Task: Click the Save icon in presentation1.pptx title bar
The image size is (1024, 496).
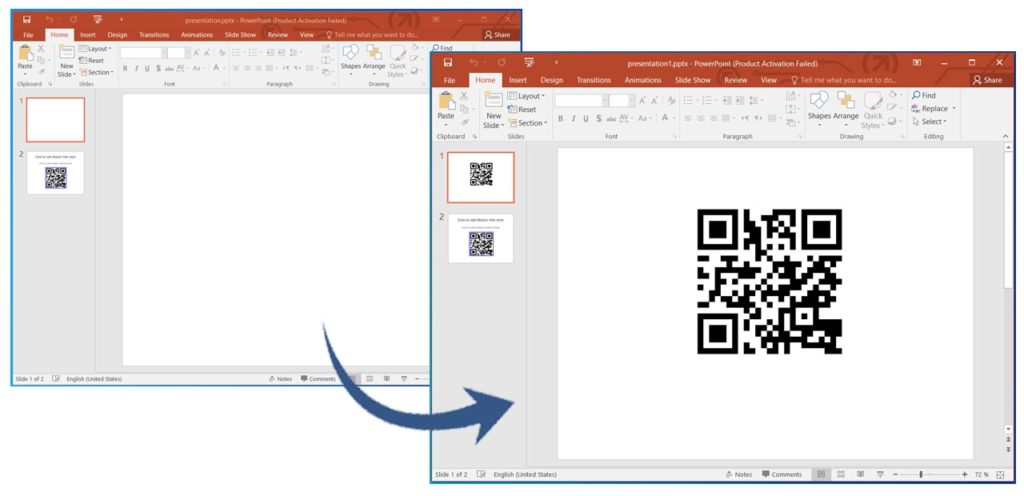Action: (447, 62)
